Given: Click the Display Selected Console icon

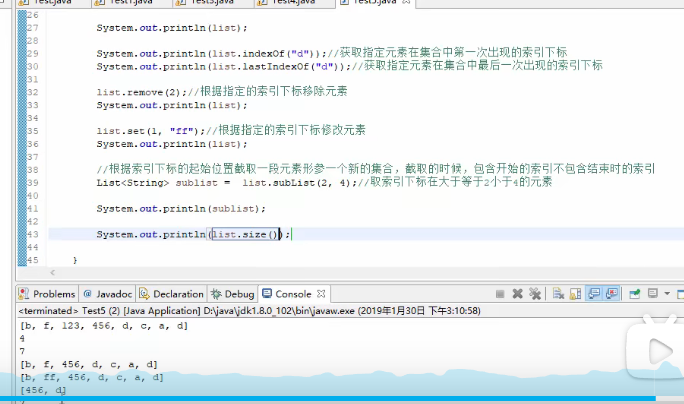Looking at the screenshot, I should [x=653, y=293].
